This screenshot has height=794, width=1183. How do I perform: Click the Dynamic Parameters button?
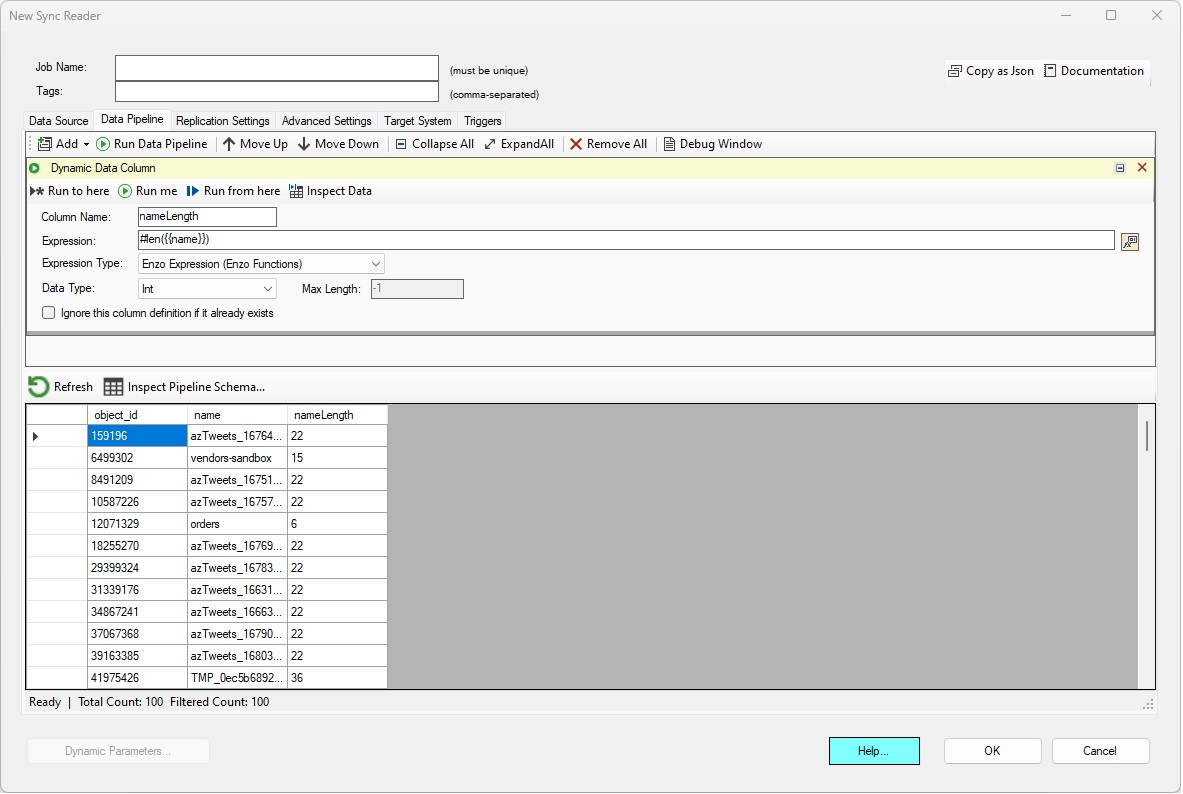point(118,752)
